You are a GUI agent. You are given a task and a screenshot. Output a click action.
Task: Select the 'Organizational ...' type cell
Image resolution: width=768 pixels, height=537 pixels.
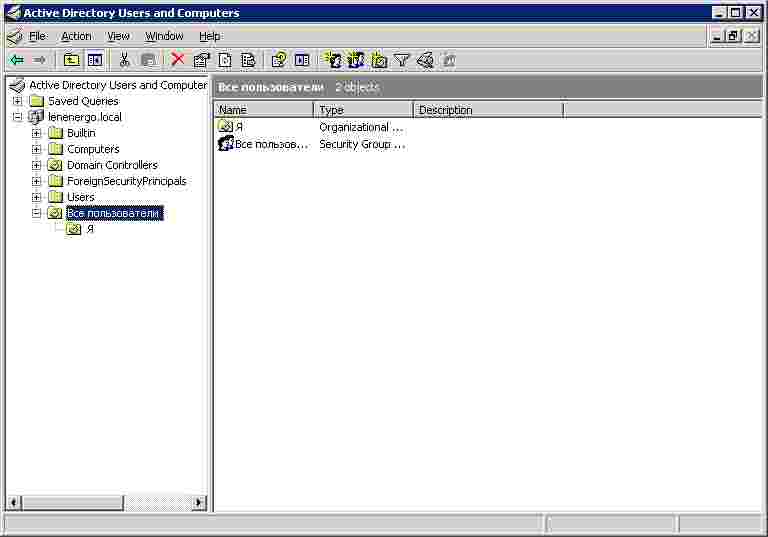click(x=361, y=127)
